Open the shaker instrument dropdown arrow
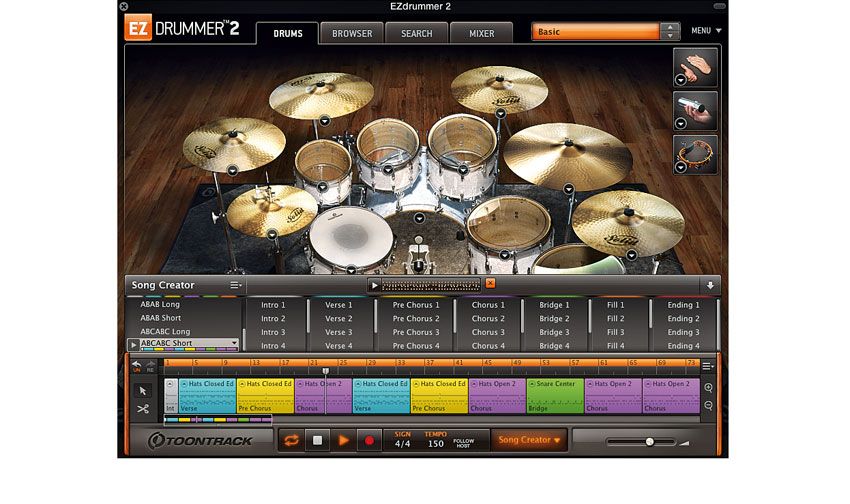Viewport: 850px width, 504px height. tap(680, 124)
